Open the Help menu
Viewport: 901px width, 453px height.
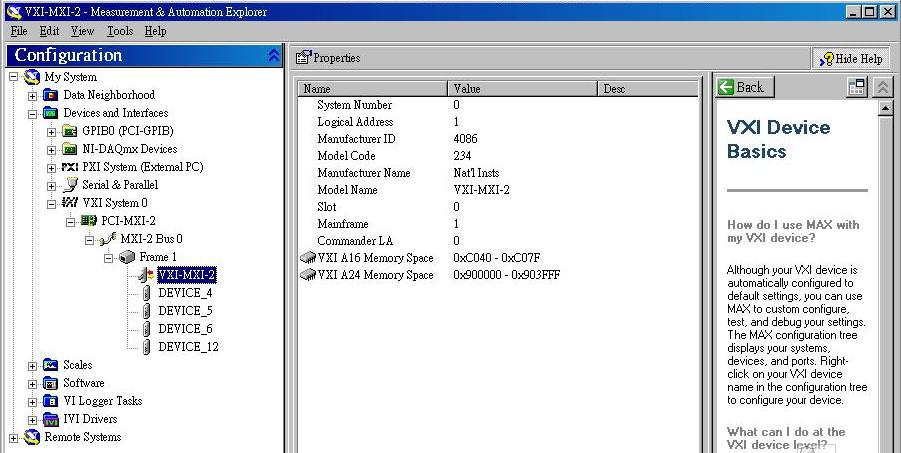(155, 31)
